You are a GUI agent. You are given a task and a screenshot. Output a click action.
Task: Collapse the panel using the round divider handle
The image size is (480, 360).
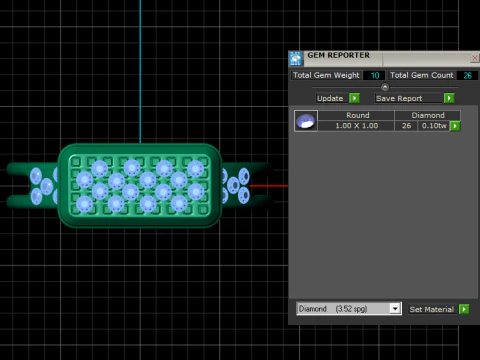(385, 87)
